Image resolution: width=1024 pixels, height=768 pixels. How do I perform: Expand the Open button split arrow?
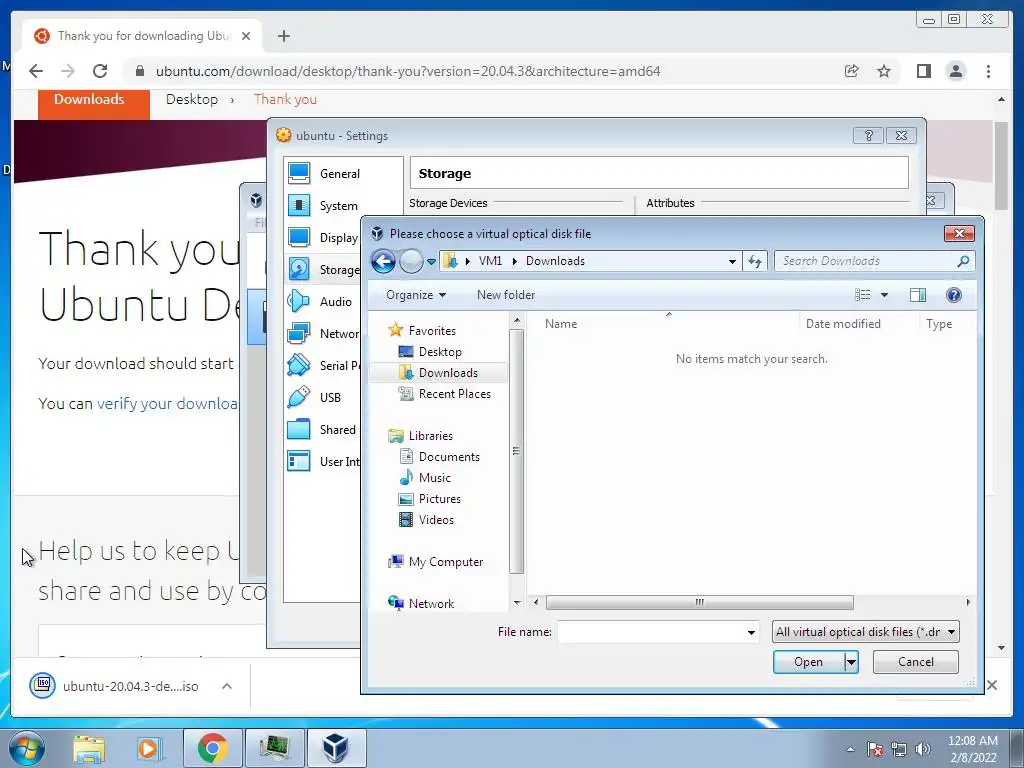tap(851, 662)
